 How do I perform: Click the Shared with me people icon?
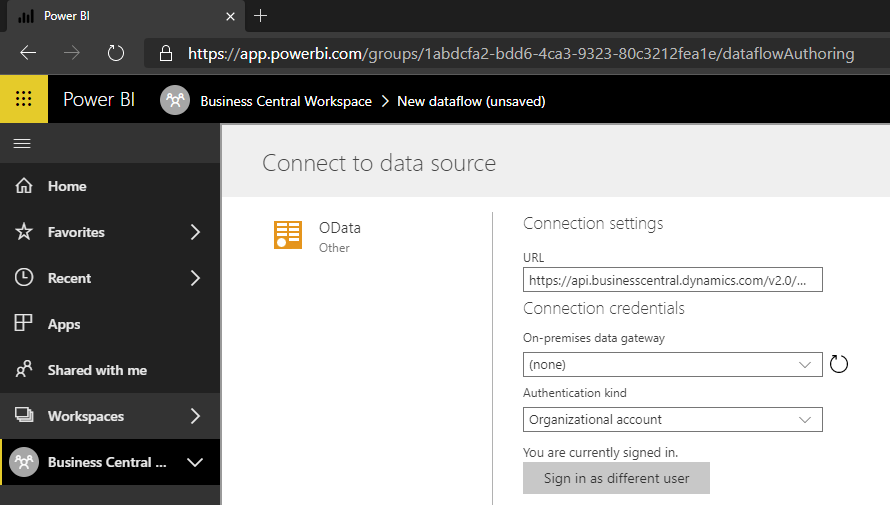click(24, 369)
